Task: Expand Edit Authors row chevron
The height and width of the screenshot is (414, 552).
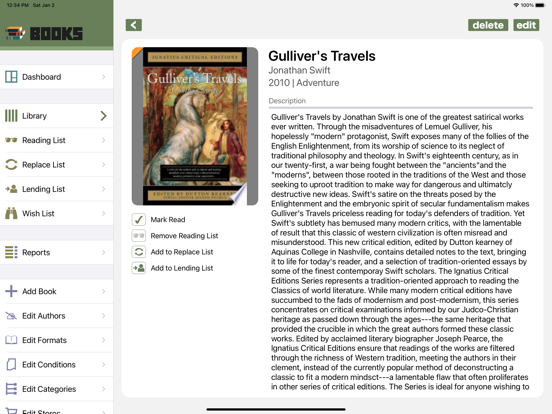Action: [x=104, y=316]
